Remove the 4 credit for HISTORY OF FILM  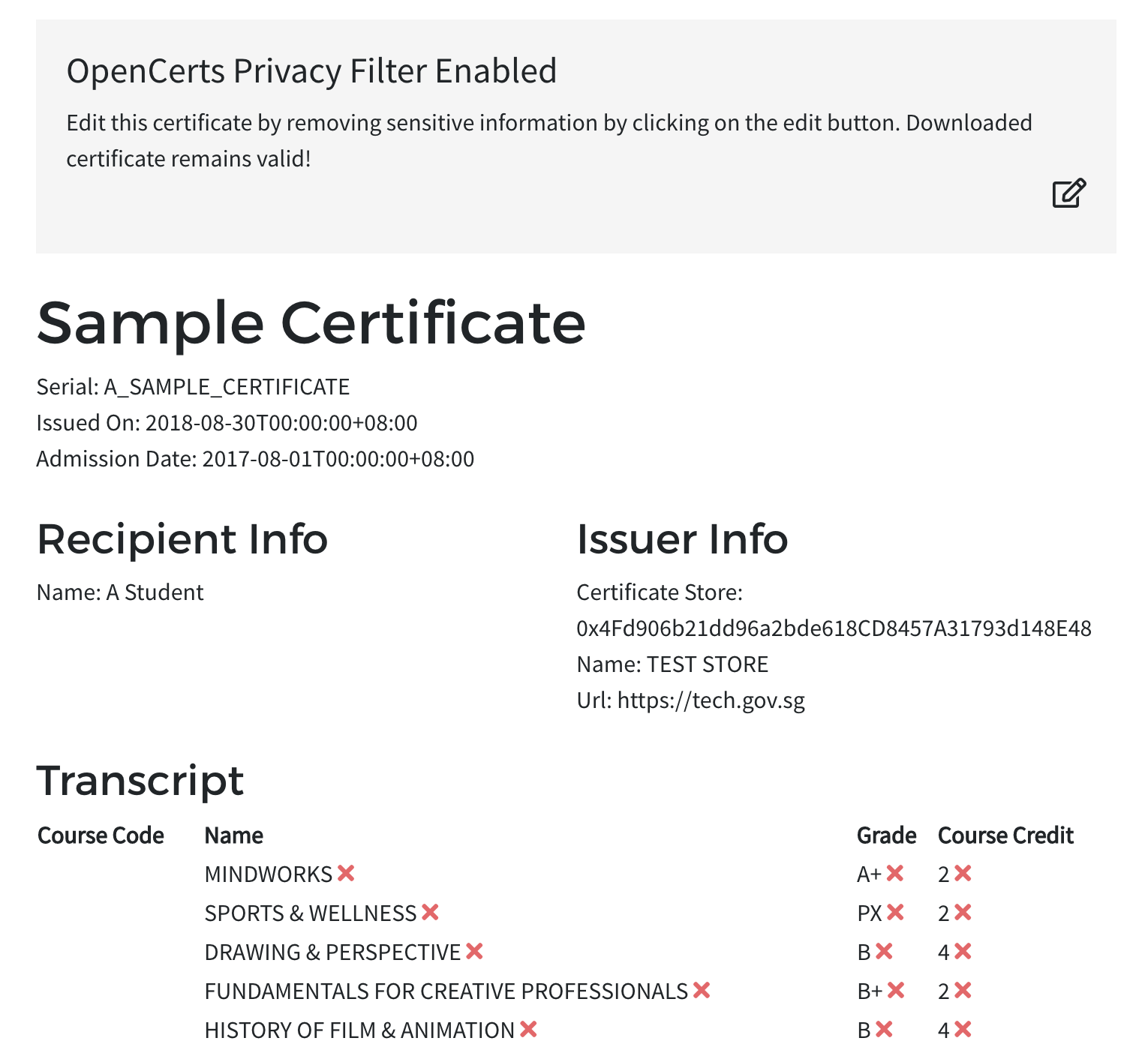coord(964,1029)
